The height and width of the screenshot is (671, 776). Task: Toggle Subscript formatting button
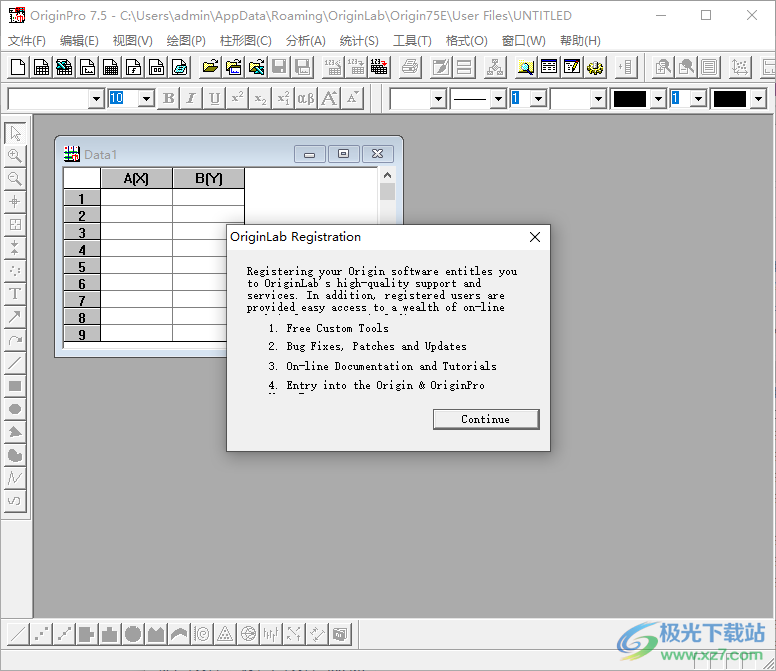(x=260, y=98)
